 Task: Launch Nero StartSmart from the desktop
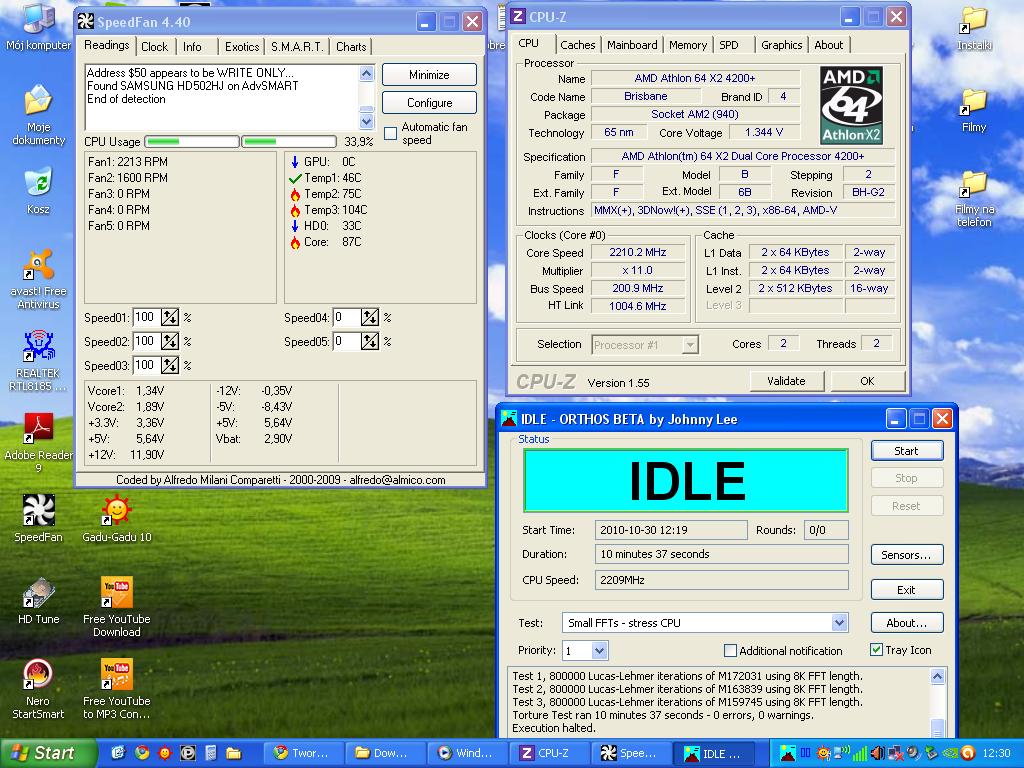pyautogui.click(x=38, y=675)
